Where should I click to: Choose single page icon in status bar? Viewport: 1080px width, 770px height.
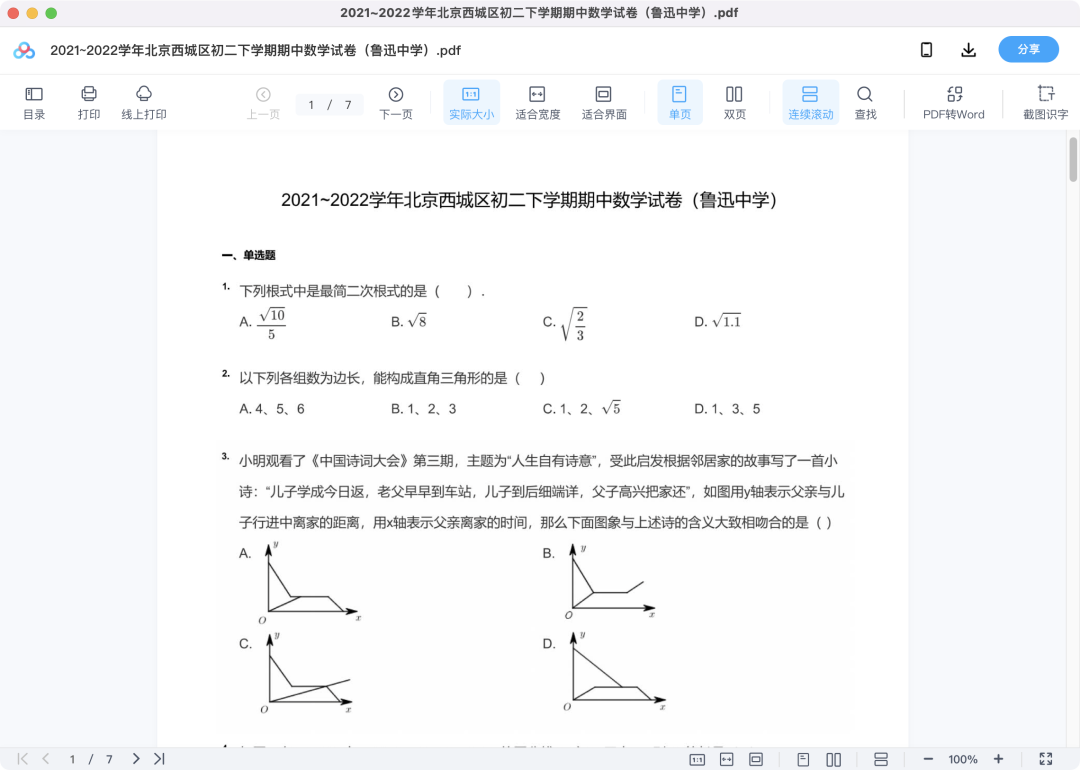[803, 759]
